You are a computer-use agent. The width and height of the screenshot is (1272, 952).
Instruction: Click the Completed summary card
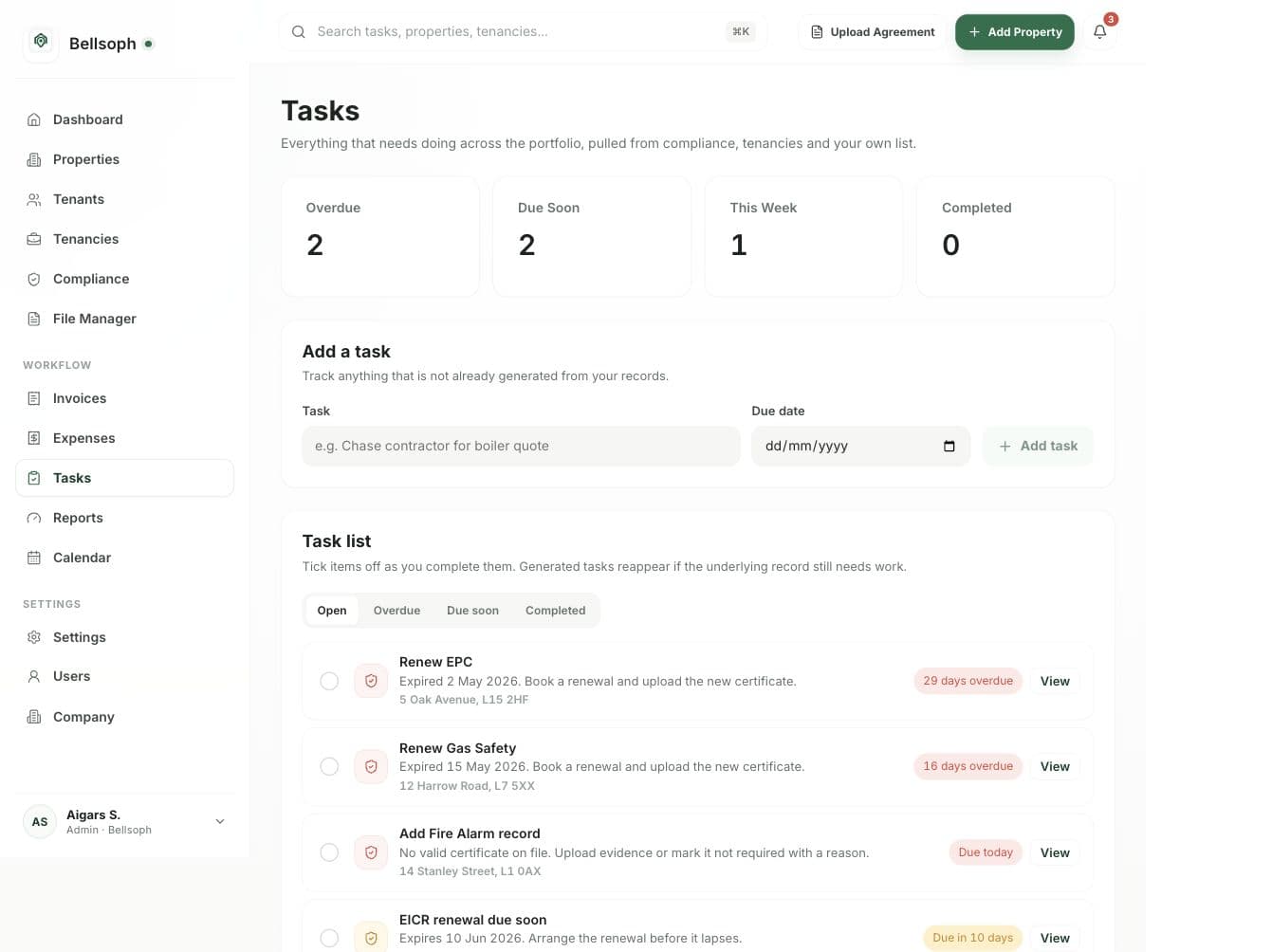[x=1016, y=236]
